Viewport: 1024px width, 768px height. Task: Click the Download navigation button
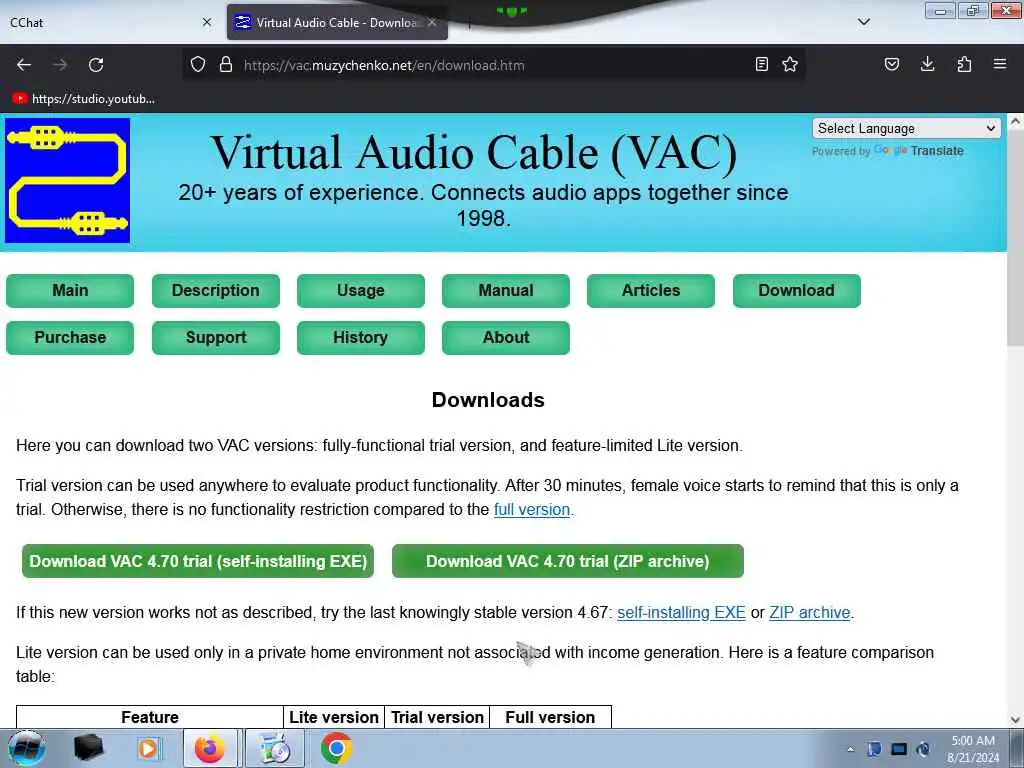pyautogui.click(x=797, y=291)
